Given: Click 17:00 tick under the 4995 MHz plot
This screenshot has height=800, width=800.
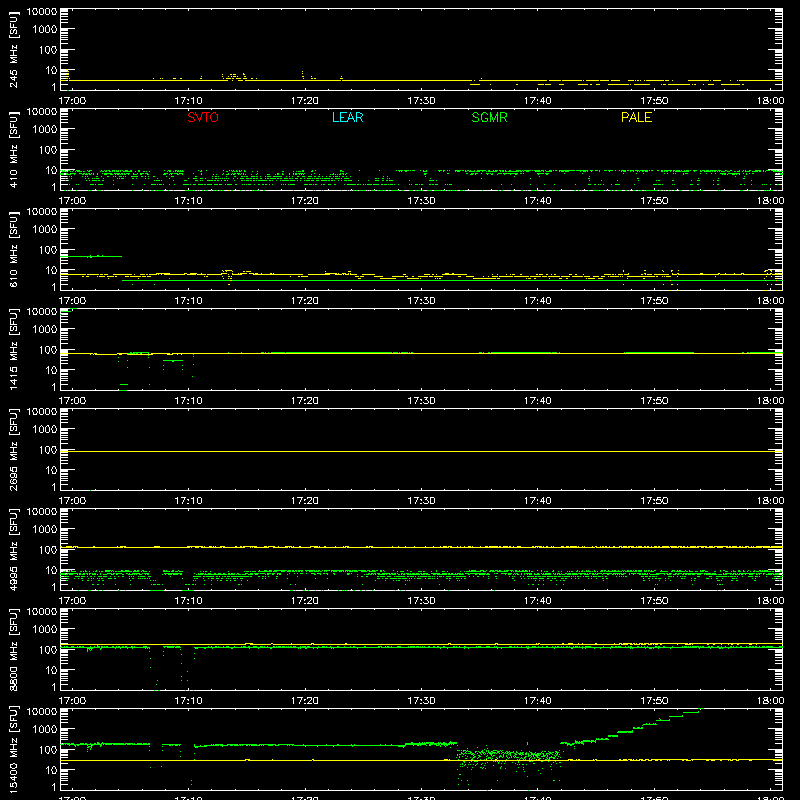Looking at the screenshot, I should (72, 601).
